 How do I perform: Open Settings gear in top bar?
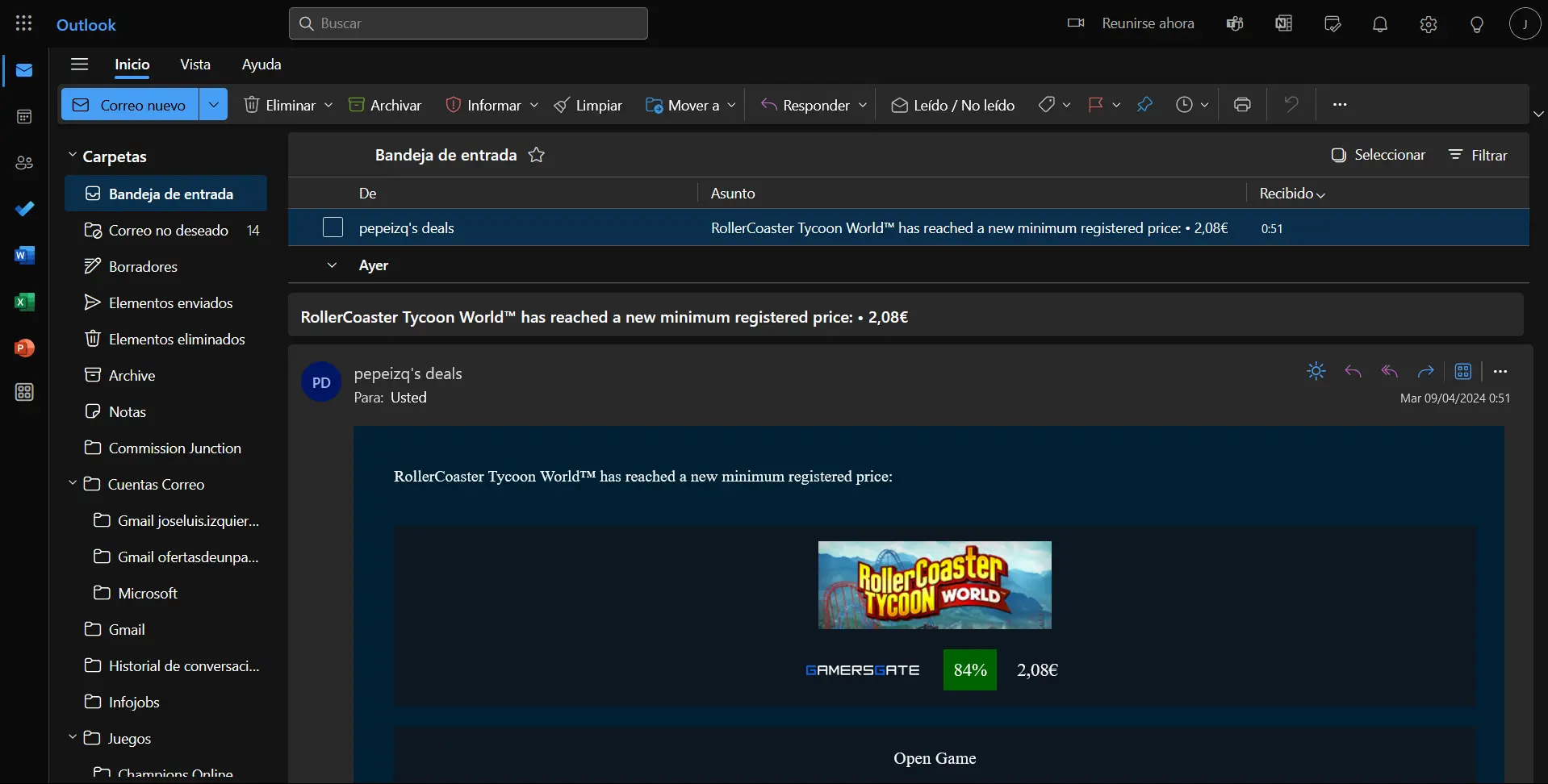pos(1429,24)
